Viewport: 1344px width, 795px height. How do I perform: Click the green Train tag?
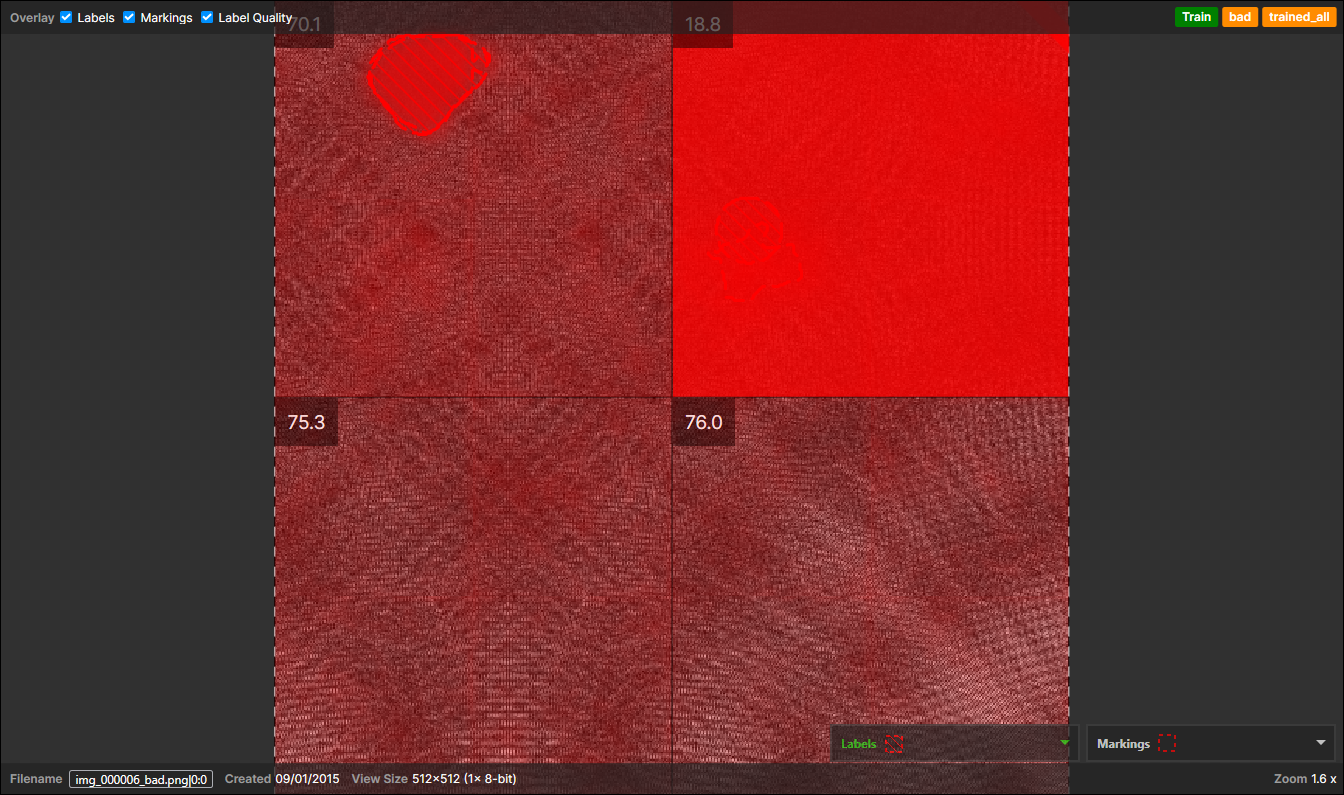click(1196, 17)
